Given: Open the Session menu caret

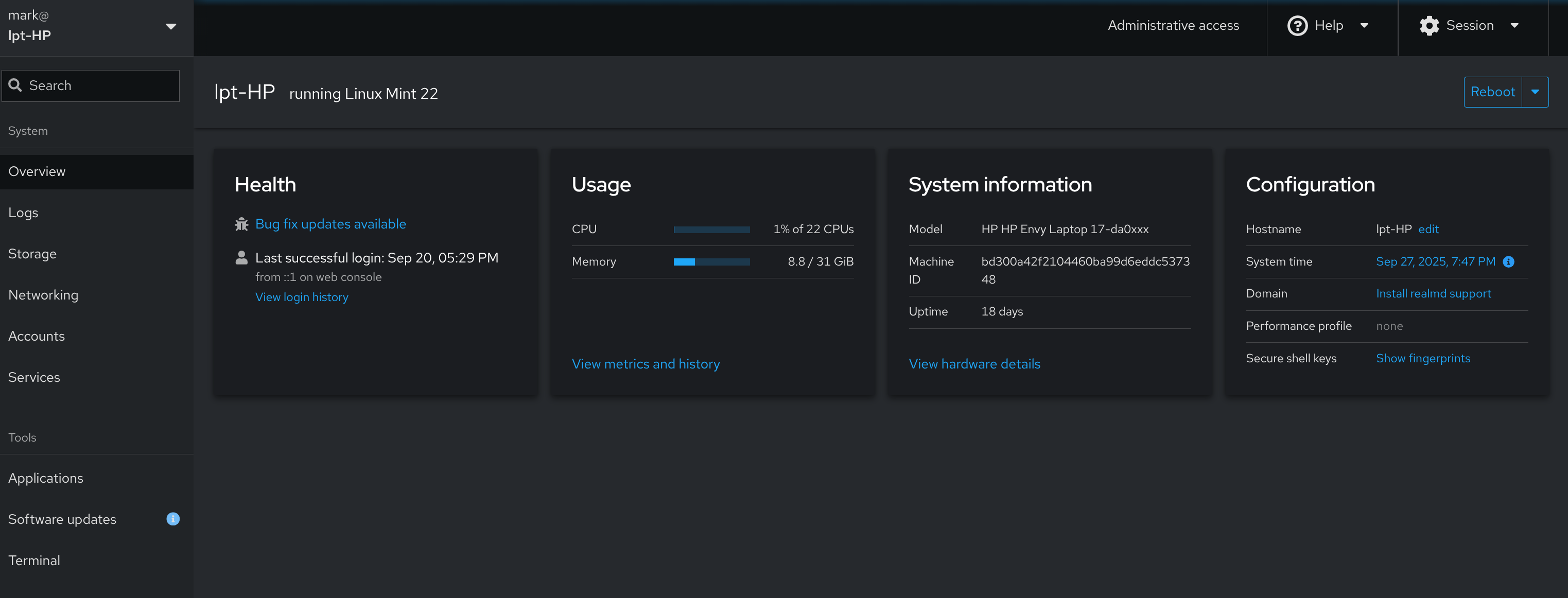Looking at the screenshot, I should pos(1514,26).
